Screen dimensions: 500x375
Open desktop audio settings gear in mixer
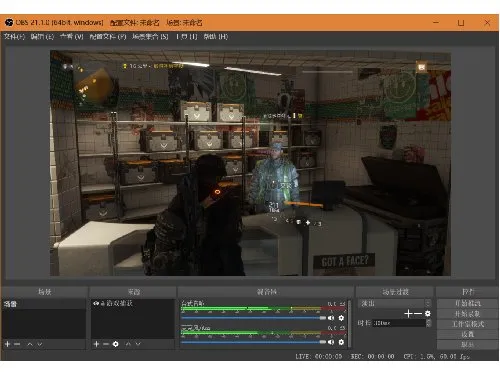click(341, 318)
